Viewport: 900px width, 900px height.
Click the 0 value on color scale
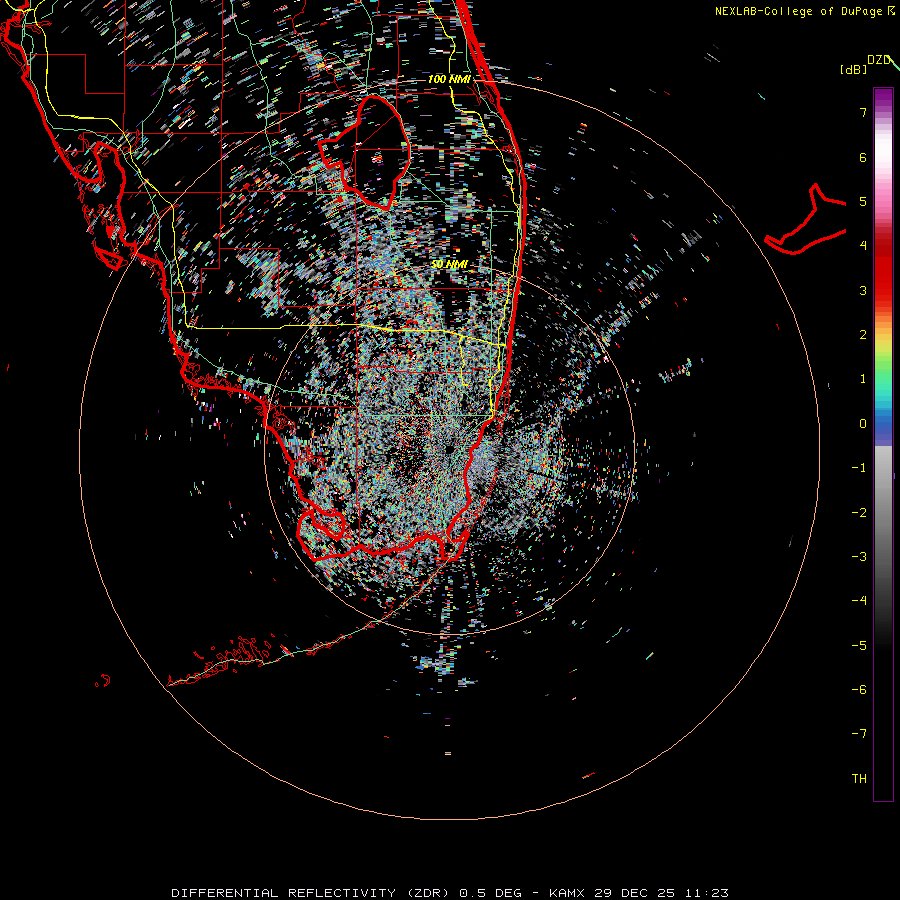863,424
